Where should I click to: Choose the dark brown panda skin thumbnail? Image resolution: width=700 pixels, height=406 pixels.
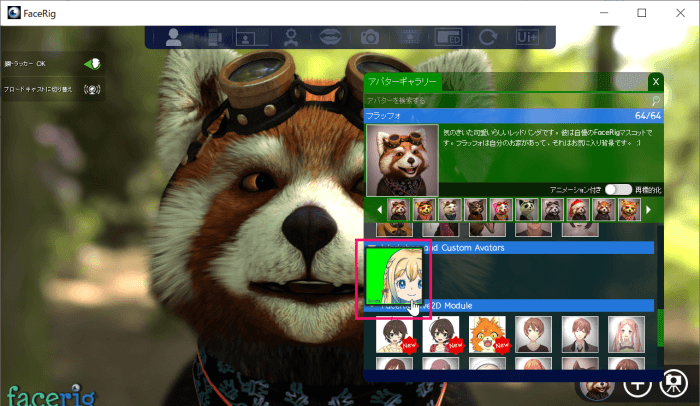475,210
